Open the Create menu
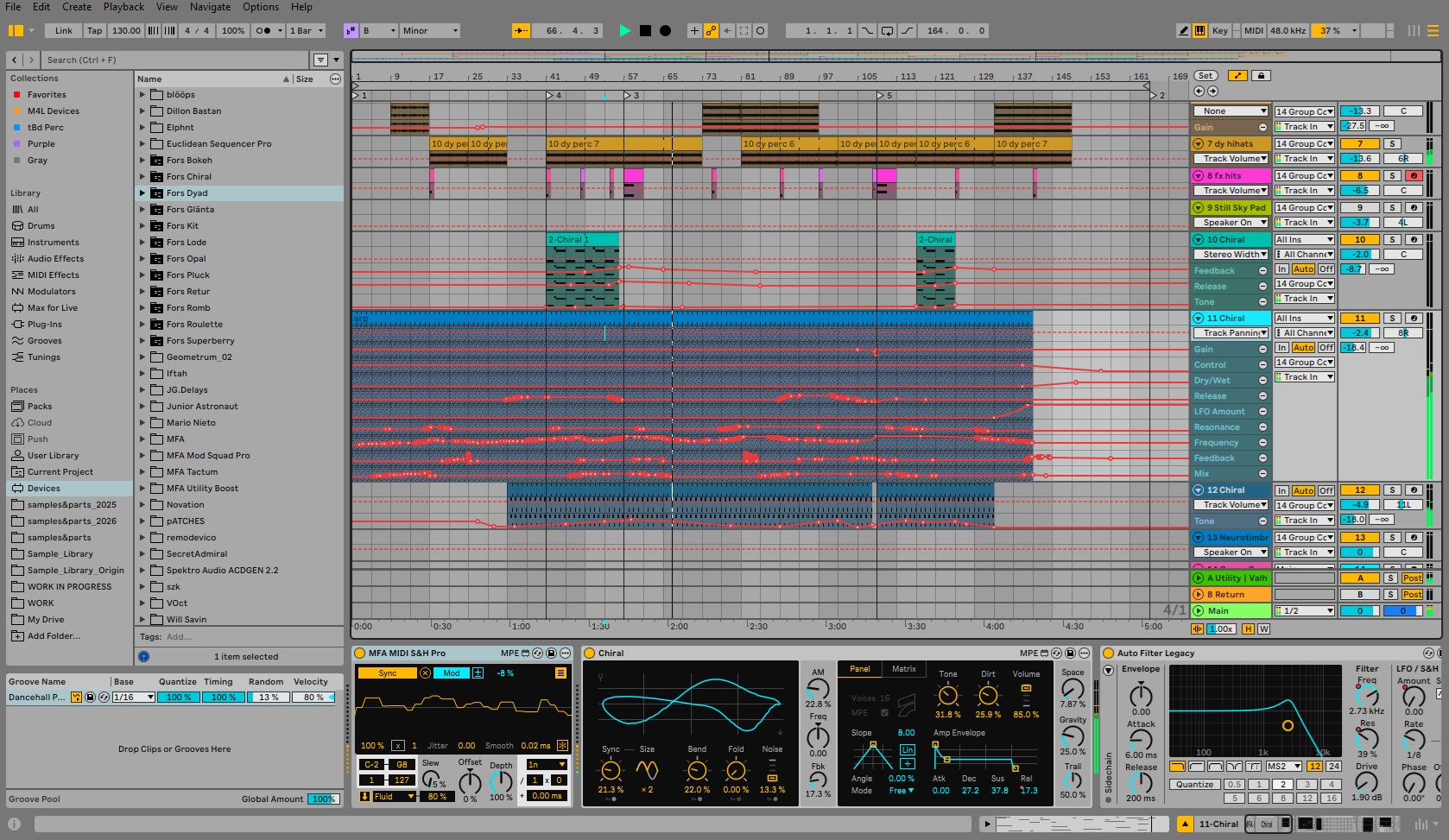The width and height of the screenshot is (1449, 840). 77,7
